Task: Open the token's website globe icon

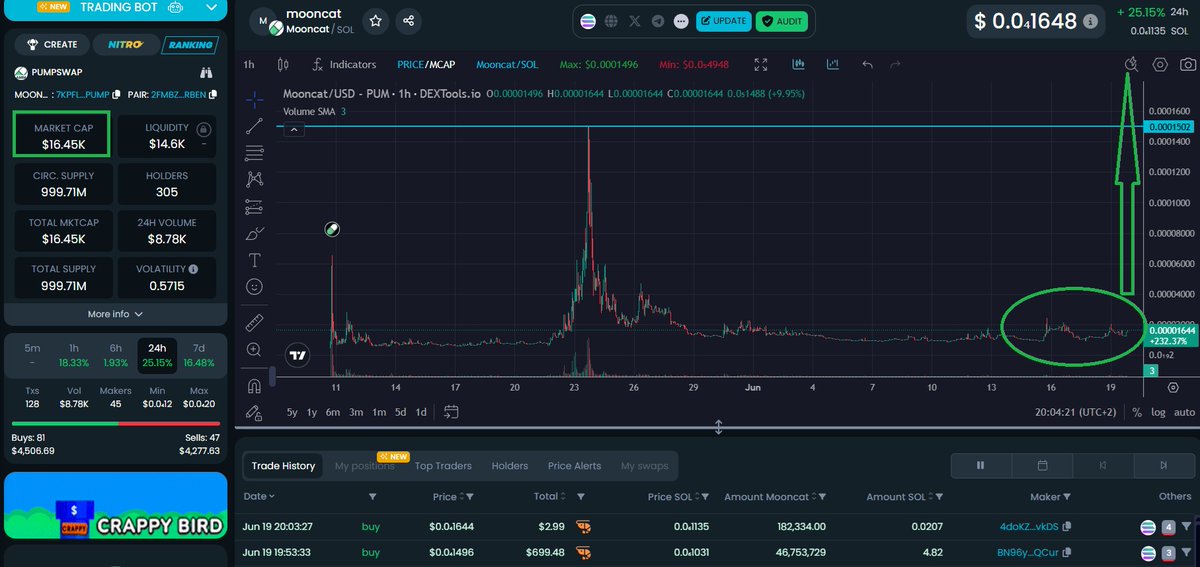Action: (x=611, y=20)
